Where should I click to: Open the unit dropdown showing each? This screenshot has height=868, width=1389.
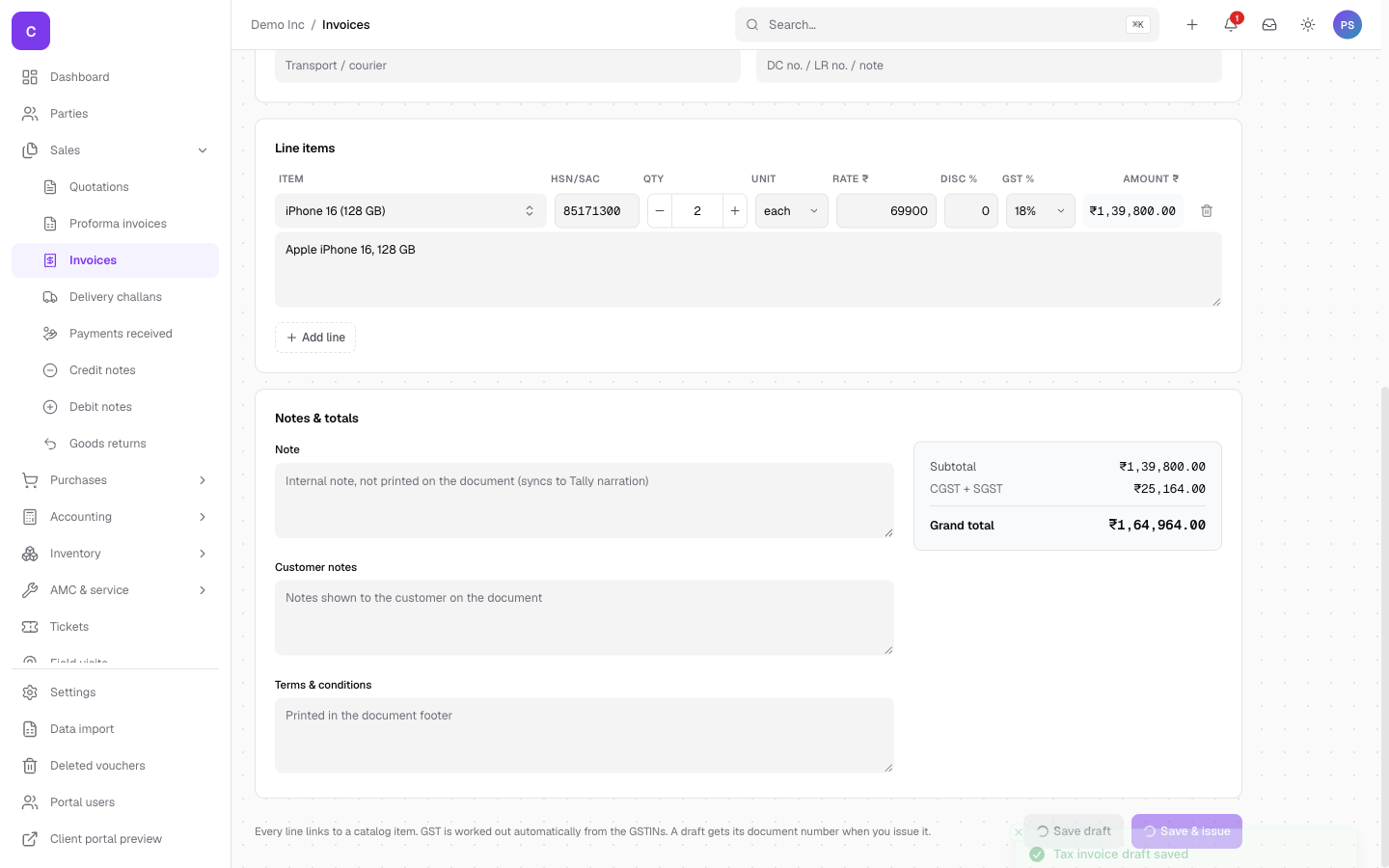click(x=791, y=211)
